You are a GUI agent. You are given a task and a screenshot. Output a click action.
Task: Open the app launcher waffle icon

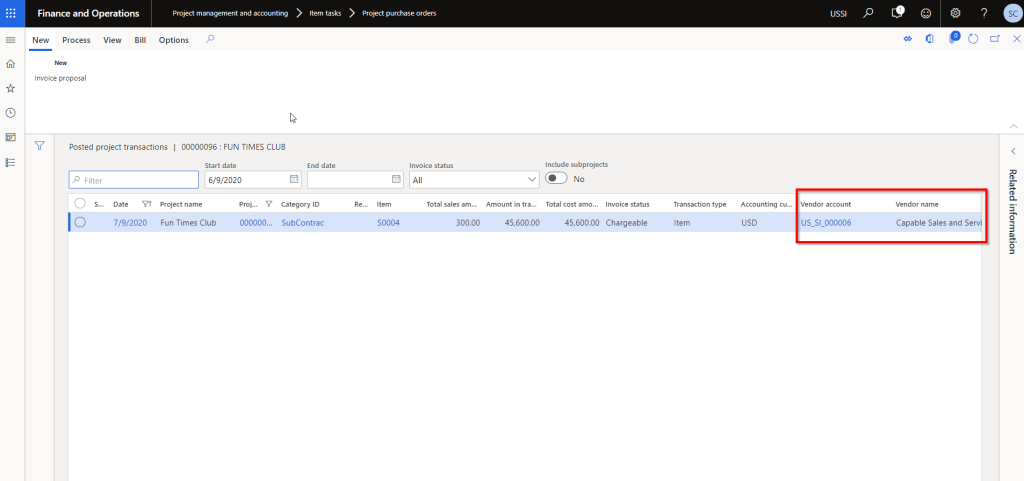tap(11, 13)
